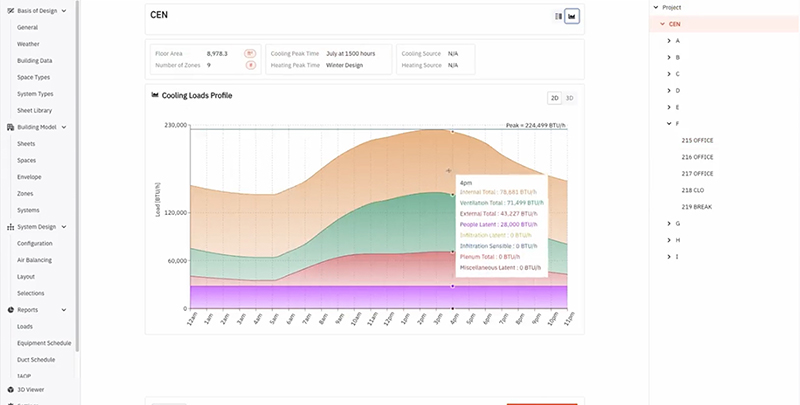Go to Envelope page
Viewport: 800px width, 405px height.
click(29, 177)
